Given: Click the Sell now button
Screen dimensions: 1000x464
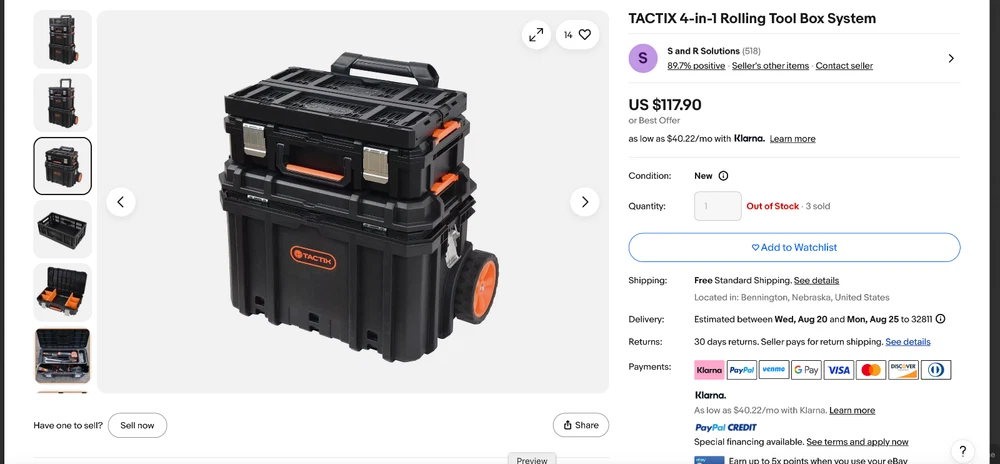Looking at the screenshot, I should click(x=137, y=425).
